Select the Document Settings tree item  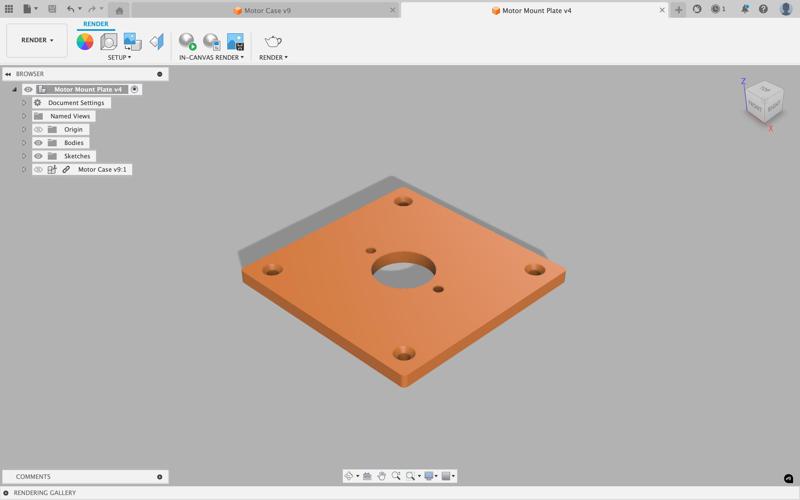coord(76,103)
